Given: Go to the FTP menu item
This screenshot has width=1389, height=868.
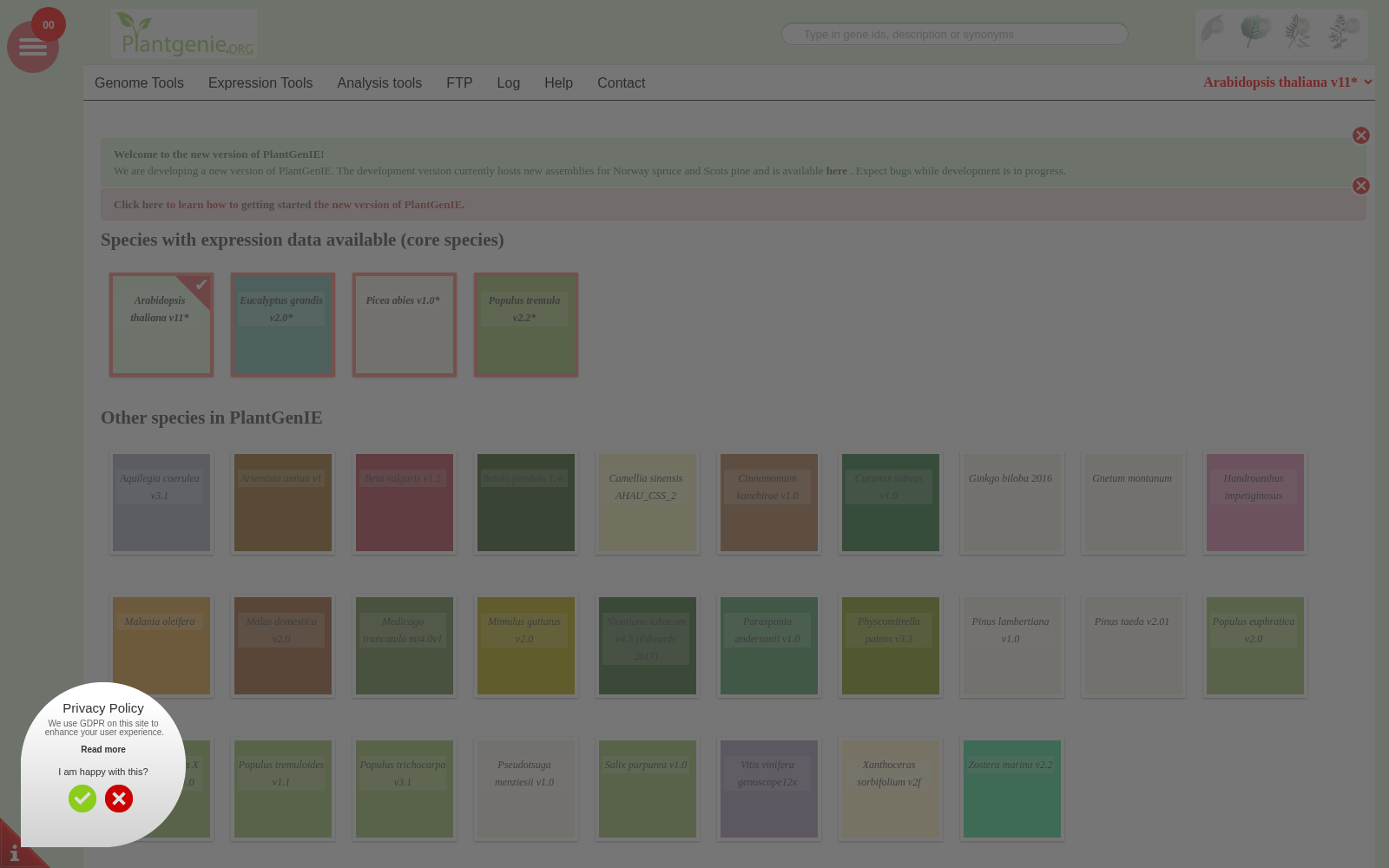Looking at the screenshot, I should tap(459, 83).
